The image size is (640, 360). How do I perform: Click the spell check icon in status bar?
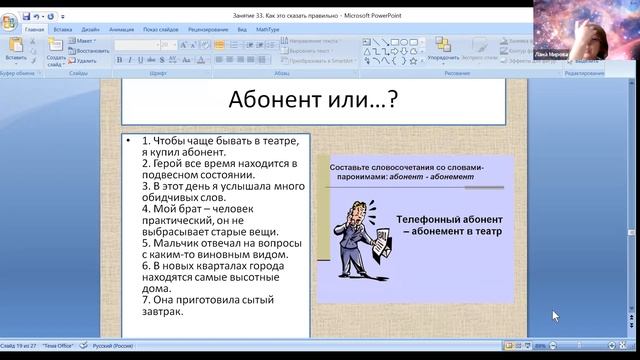coord(83,345)
